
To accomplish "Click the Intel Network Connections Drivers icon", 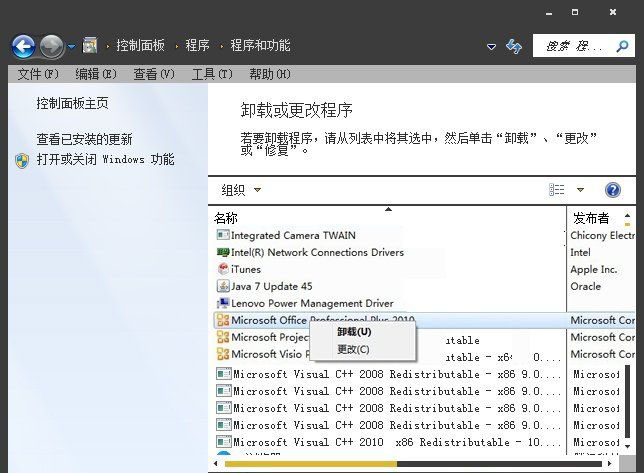I will click(x=223, y=252).
